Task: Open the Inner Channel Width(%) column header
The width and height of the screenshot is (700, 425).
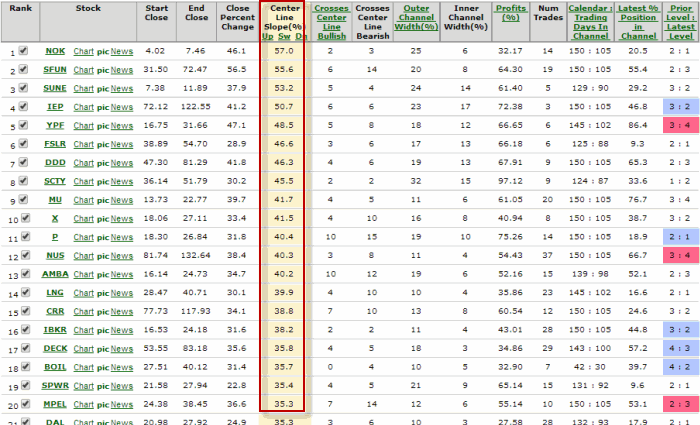Action: pos(466,17)
